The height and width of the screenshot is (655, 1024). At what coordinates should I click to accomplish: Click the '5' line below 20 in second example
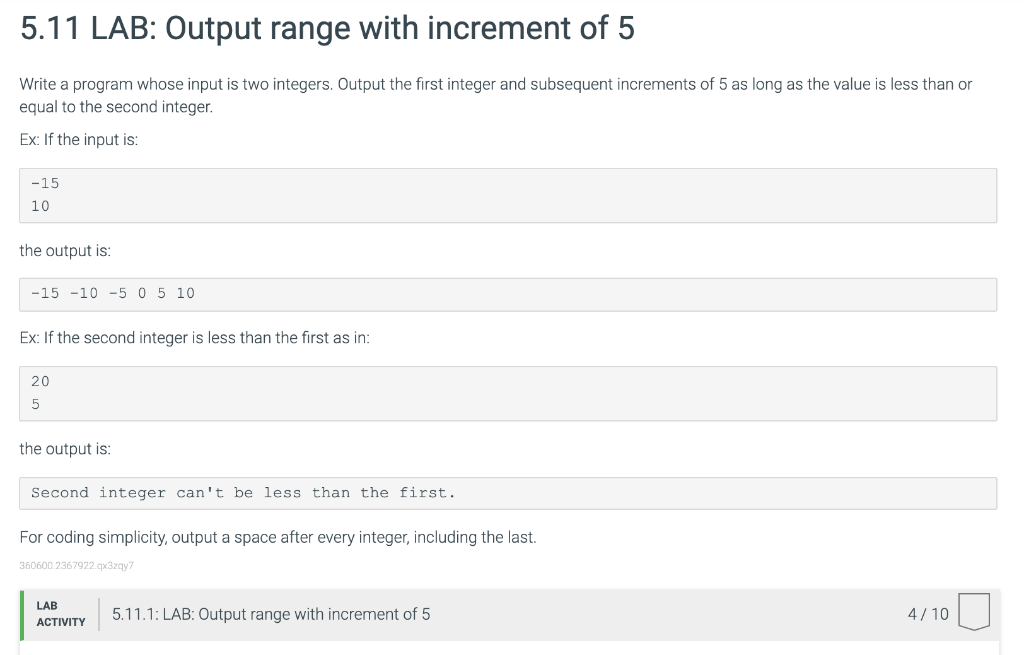36,404
